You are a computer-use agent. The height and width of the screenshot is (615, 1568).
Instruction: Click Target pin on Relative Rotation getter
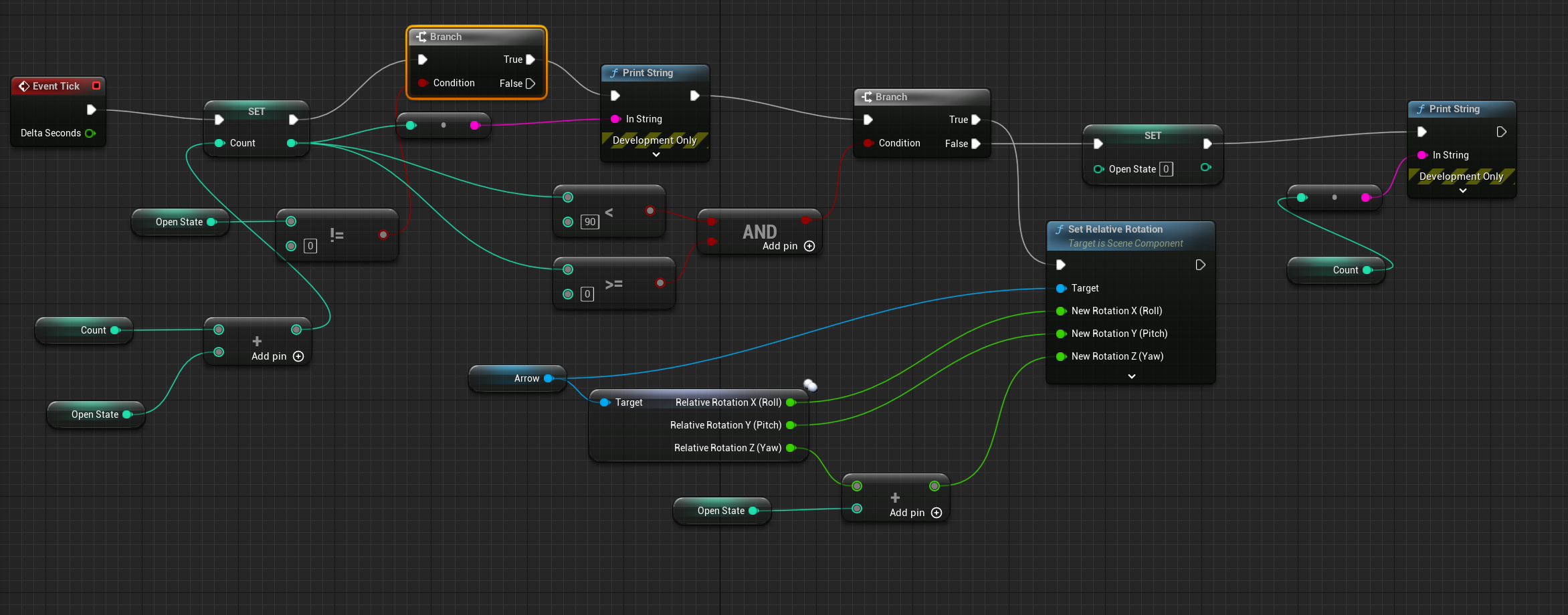[x=605, y=402]
